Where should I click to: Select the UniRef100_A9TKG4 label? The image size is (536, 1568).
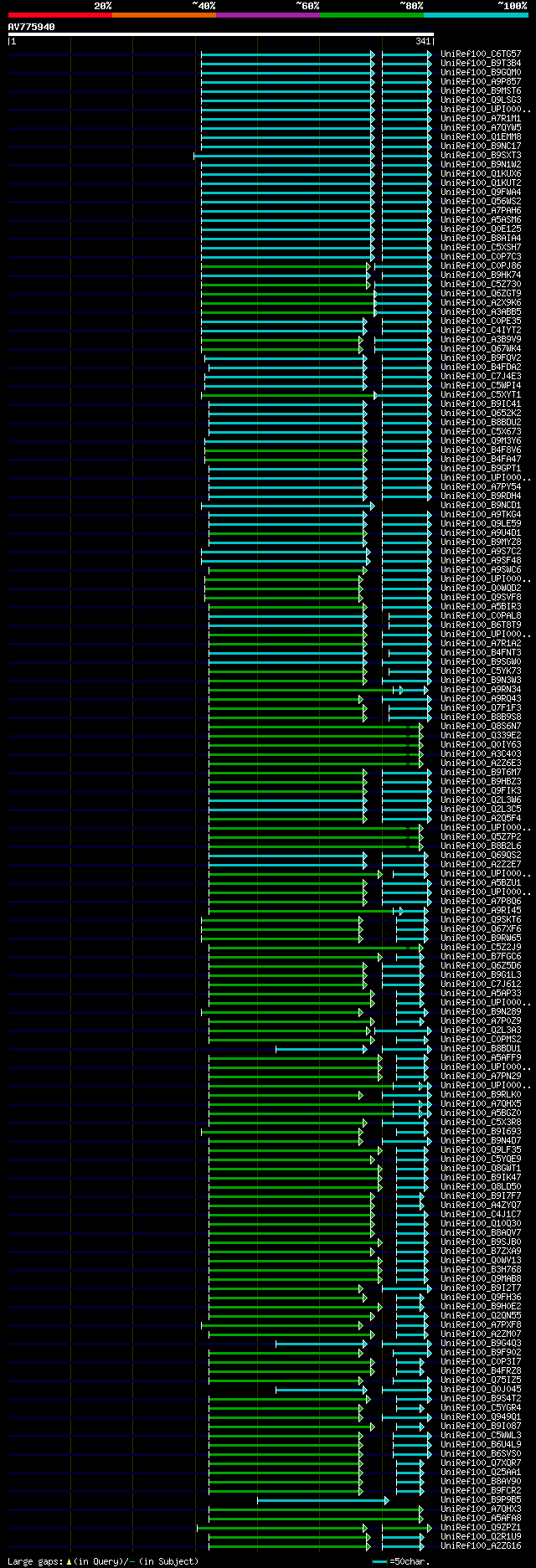tap(481, 514)
